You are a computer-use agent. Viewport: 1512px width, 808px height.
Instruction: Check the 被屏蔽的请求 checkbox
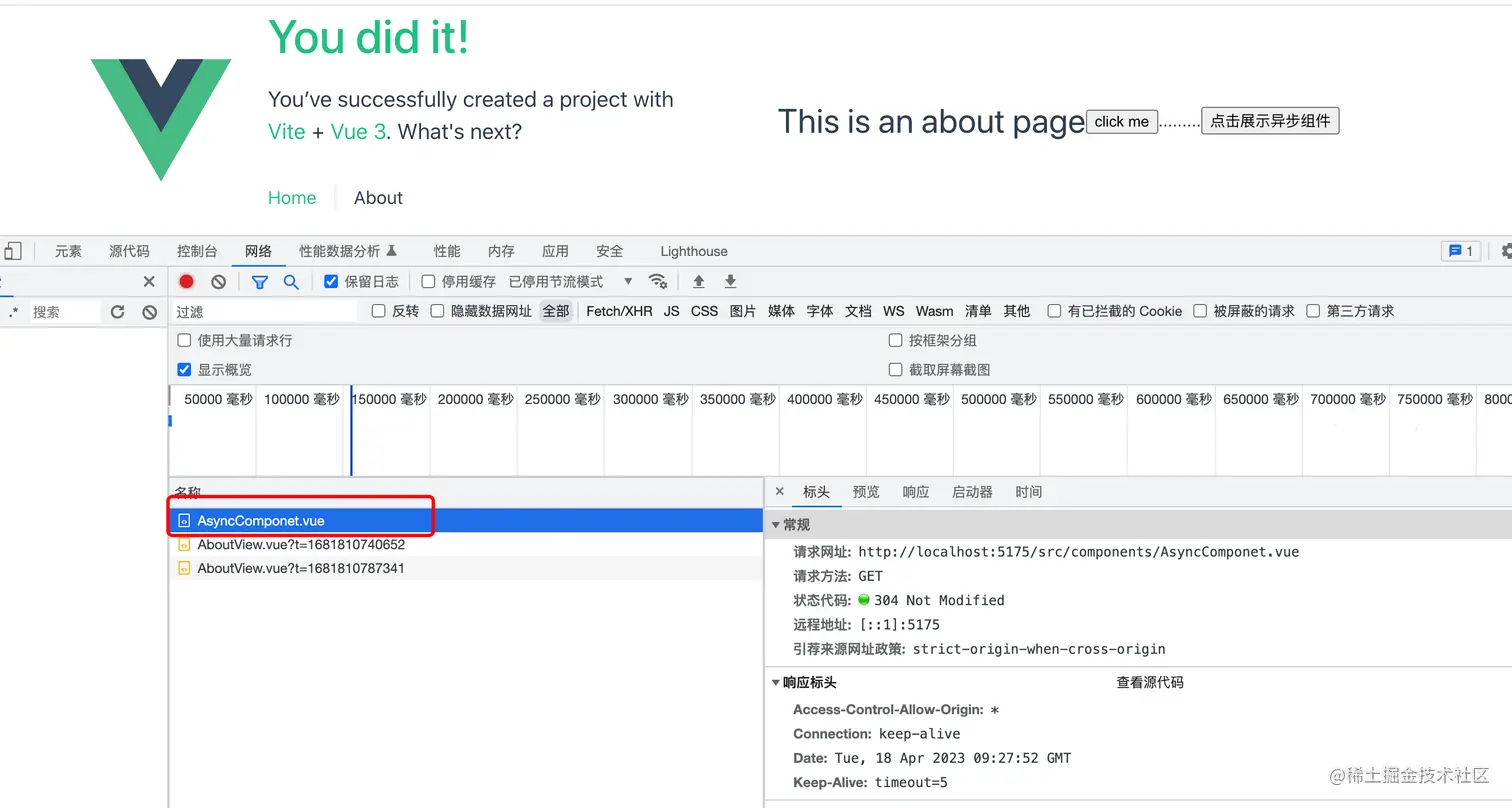point(1201,311)
